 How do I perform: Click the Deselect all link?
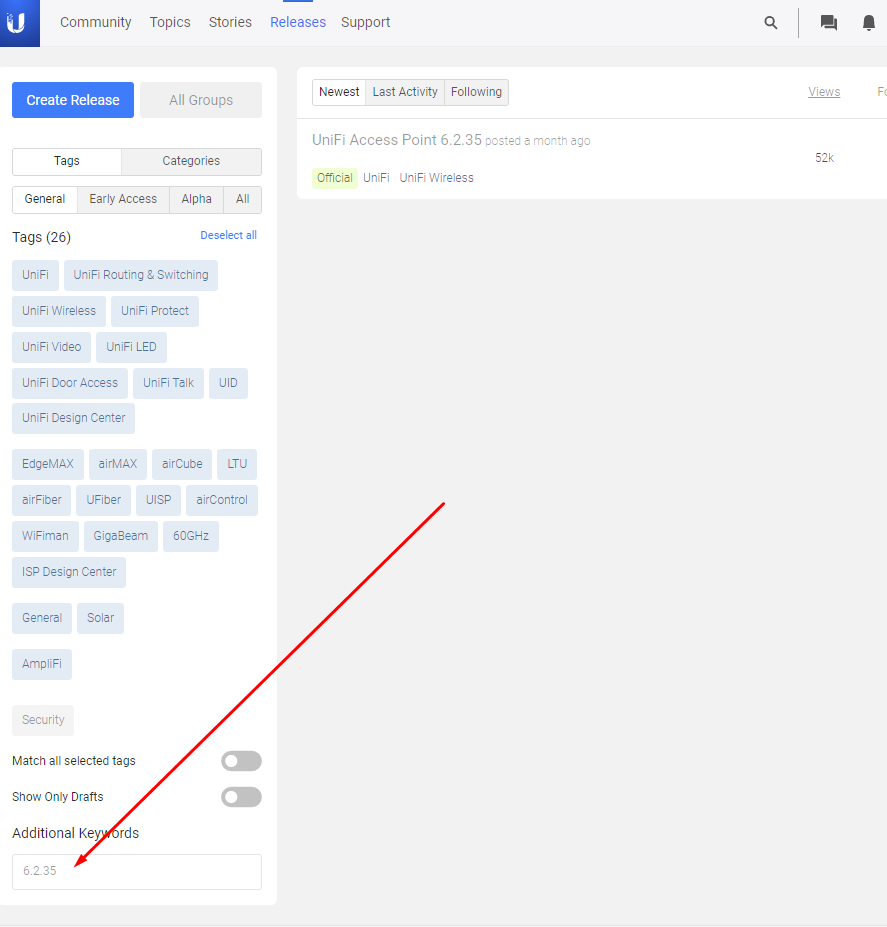[x=228, y=235]
